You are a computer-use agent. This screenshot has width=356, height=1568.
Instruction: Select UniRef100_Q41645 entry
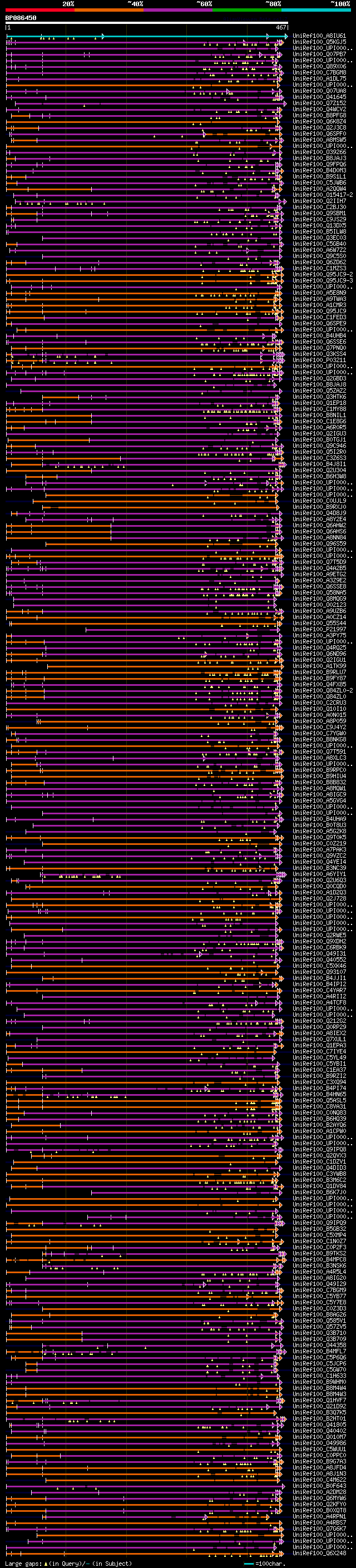tap(319, 97)
